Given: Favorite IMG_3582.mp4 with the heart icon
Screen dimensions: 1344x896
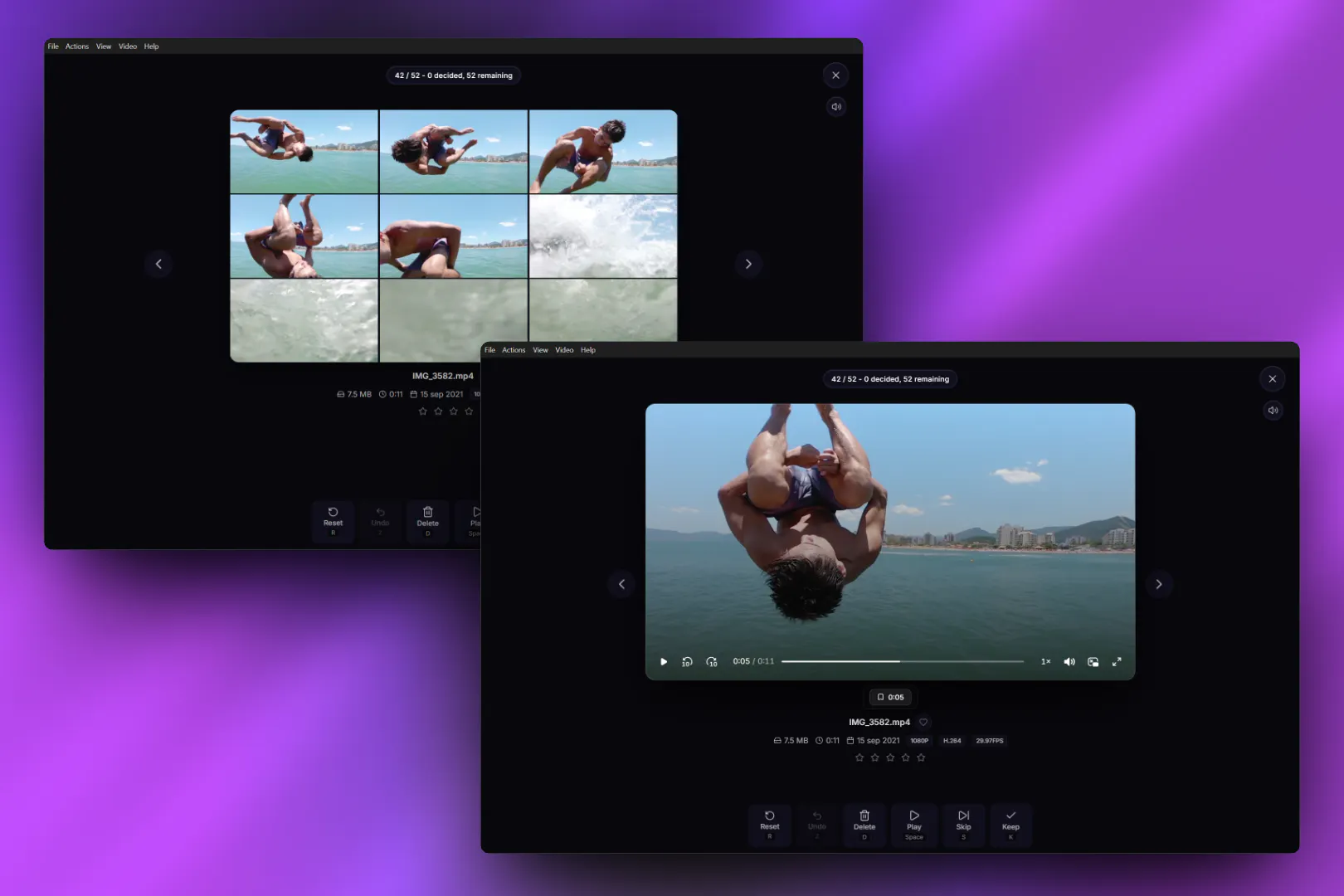Looking at the screenshot, I should click(x=923, y=722).
